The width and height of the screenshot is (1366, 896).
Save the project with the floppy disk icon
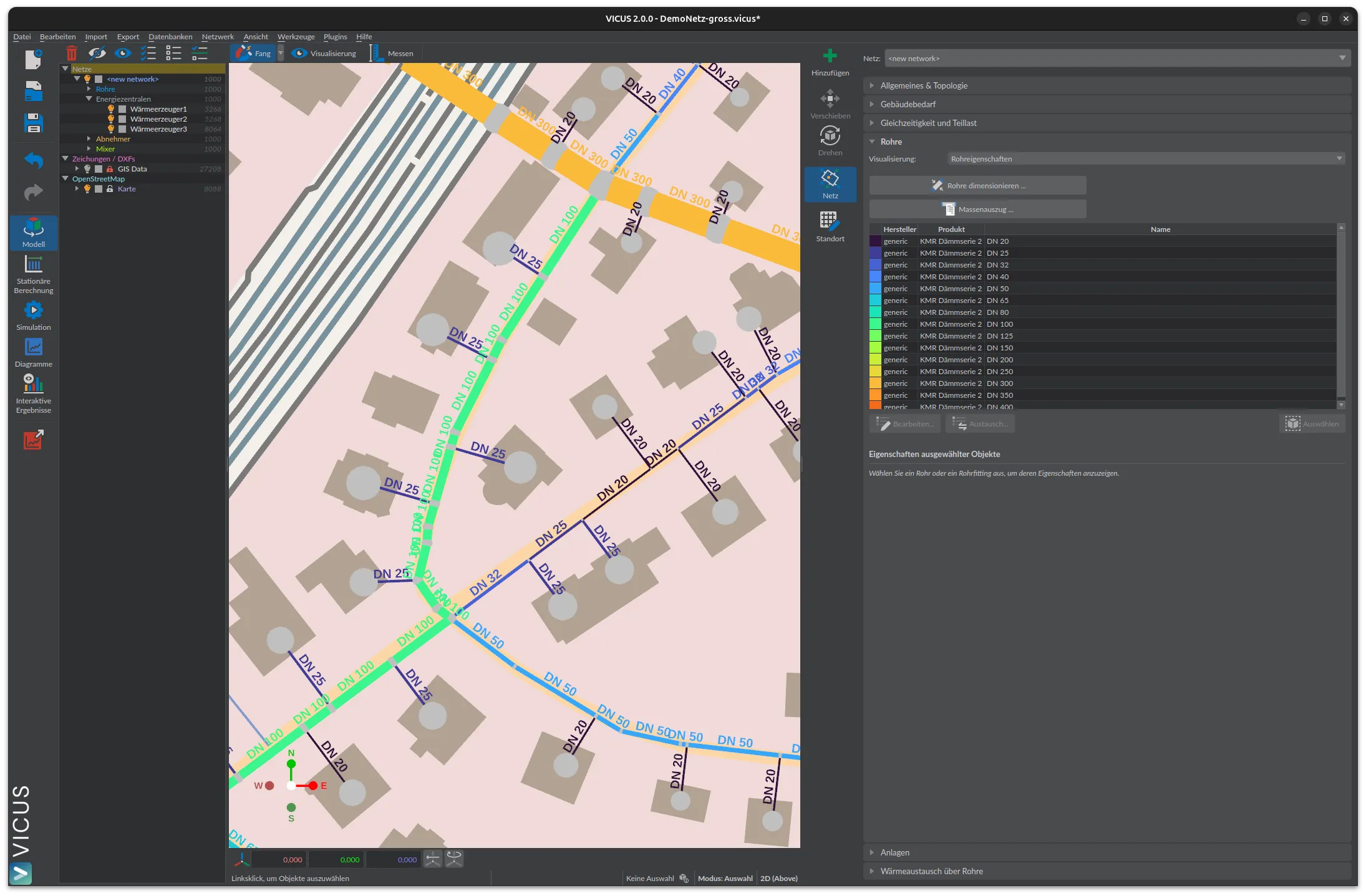pos(33,123)
